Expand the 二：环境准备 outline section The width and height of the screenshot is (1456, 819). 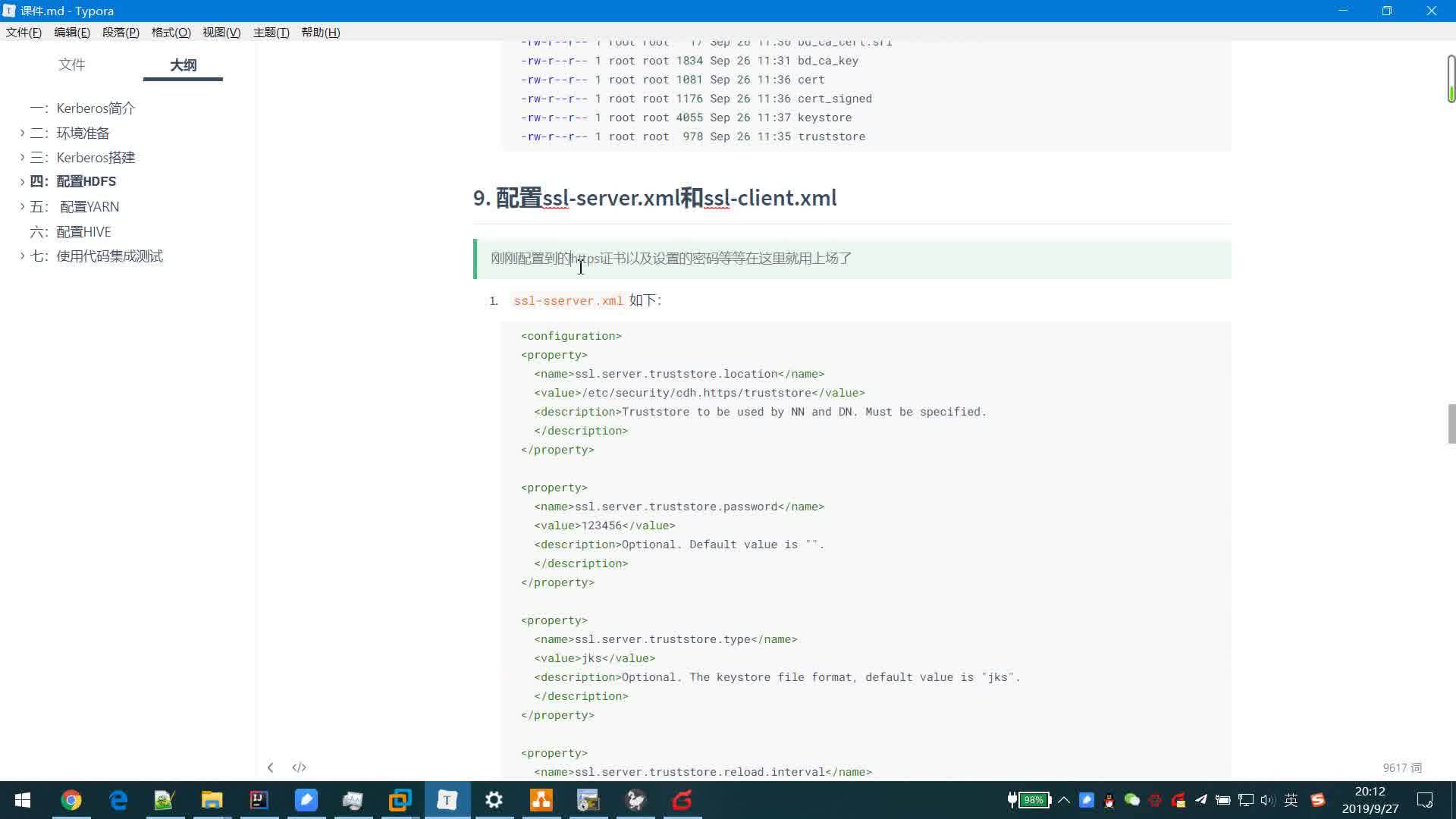(x=22, y=133)
